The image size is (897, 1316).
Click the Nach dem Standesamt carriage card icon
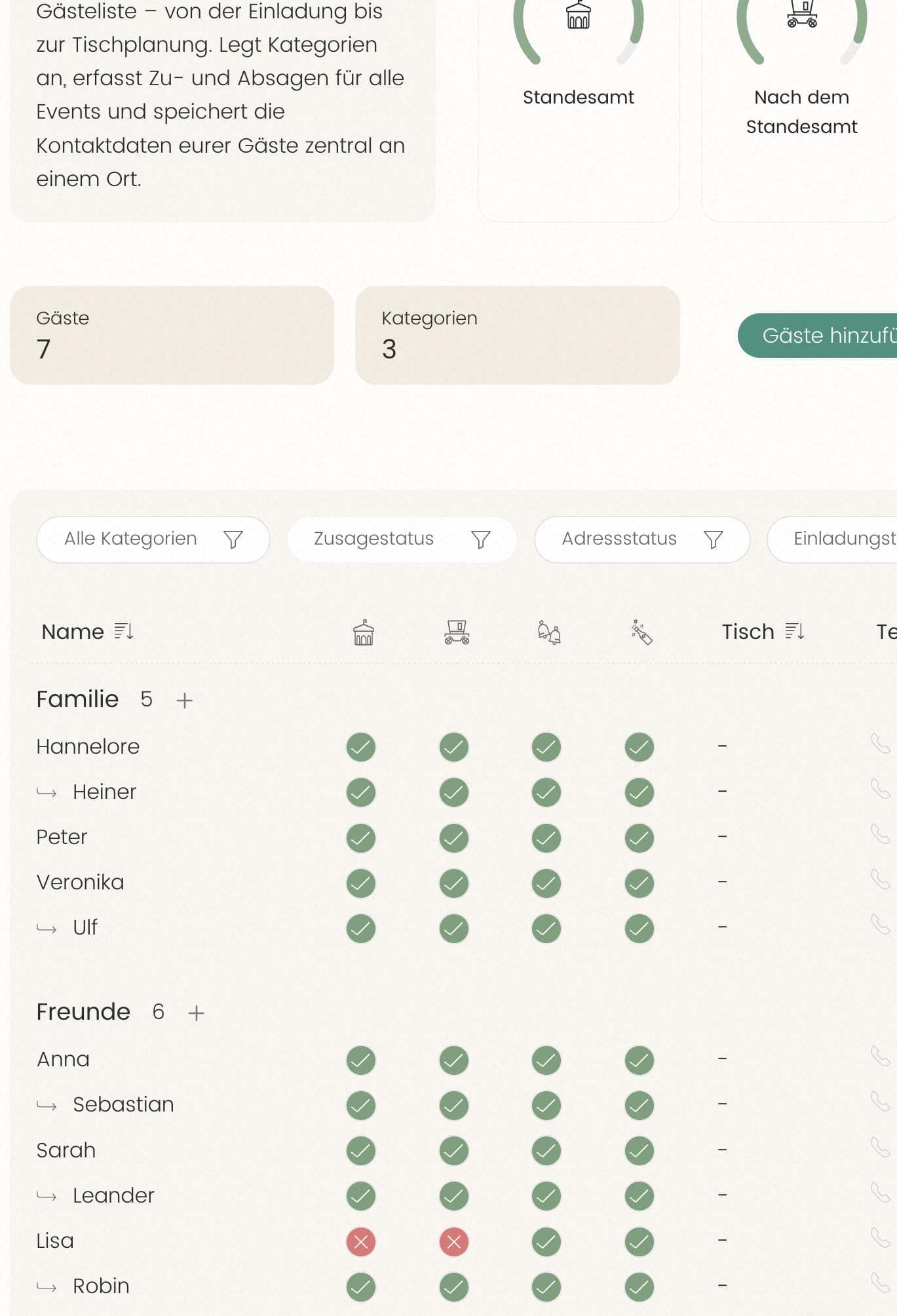pos(802,13)
